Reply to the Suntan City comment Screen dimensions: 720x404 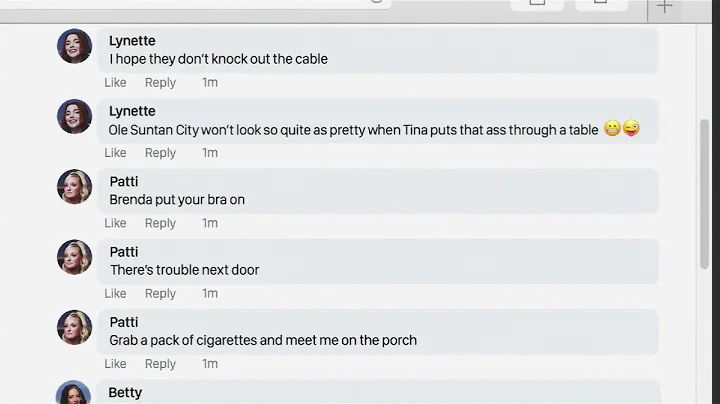(x=160, y=153)
